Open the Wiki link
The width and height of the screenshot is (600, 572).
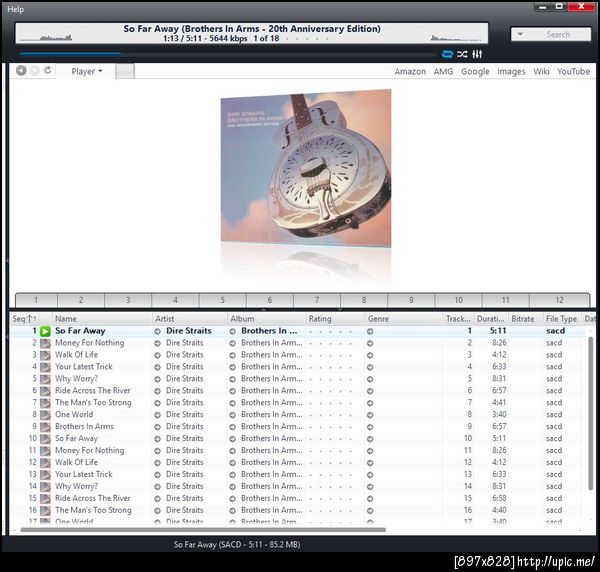tap(541, 72)
